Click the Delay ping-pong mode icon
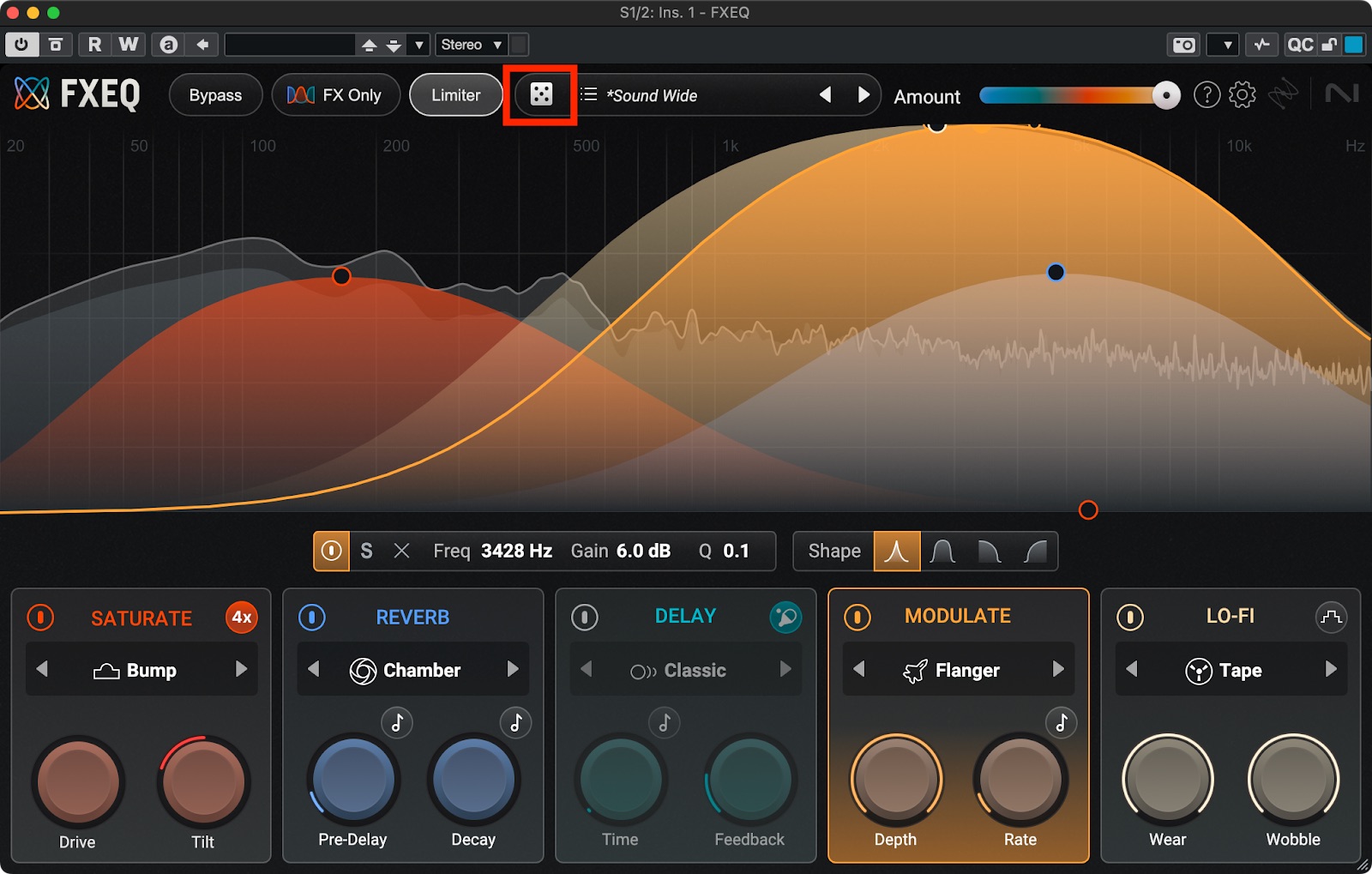This screenshot has height=874, width=1372. click(x=785, y=617)
